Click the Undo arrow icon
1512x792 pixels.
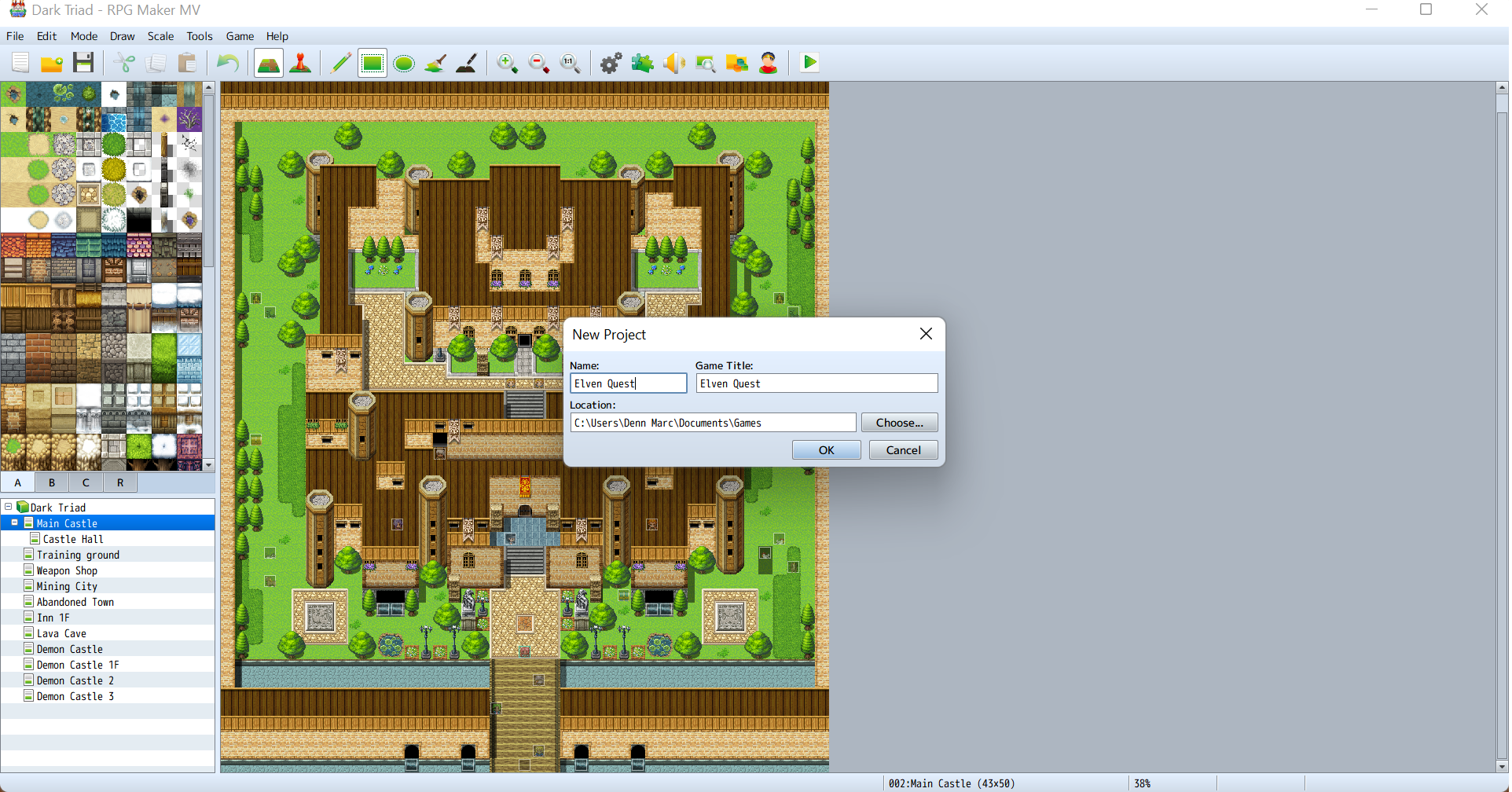(228, 63)
